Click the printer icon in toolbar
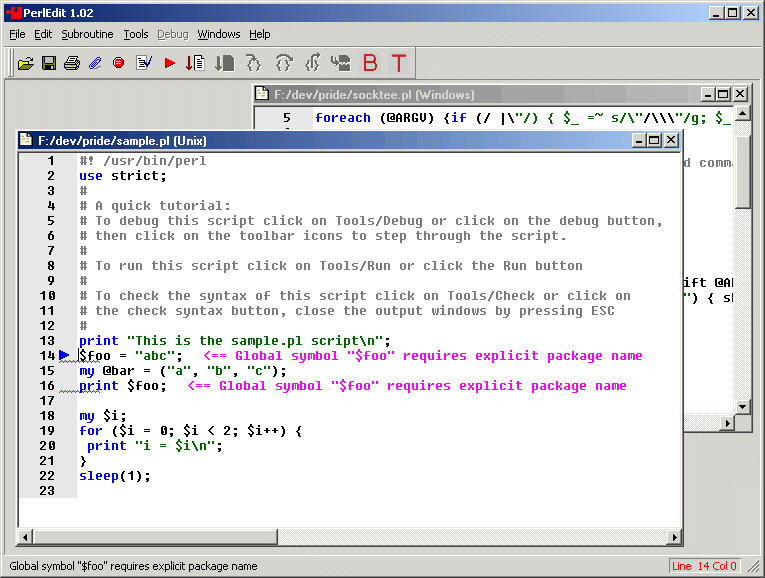 coord(71,63)
